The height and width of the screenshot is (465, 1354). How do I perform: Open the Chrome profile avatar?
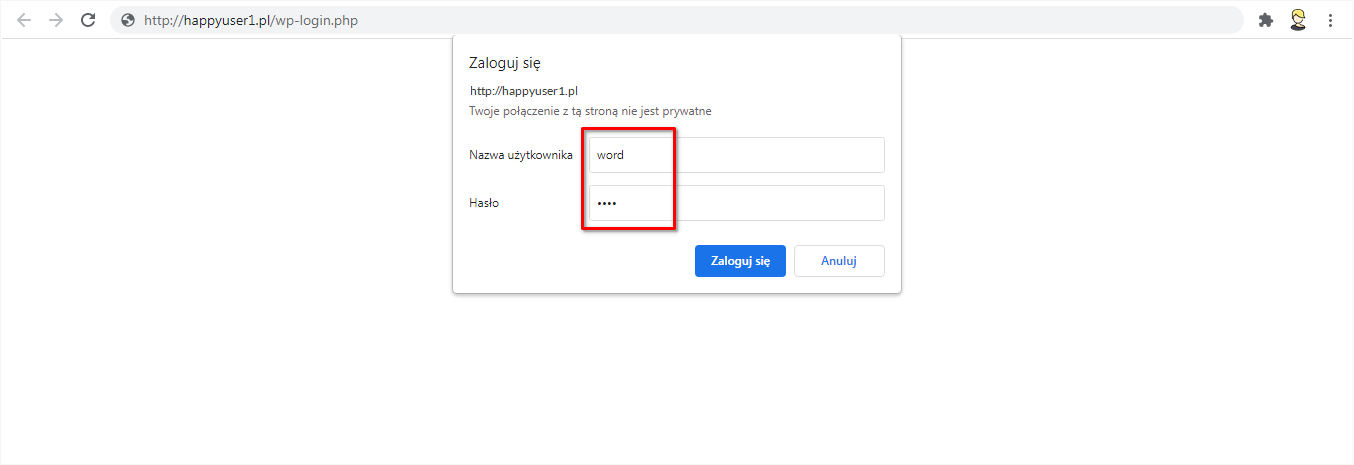(x=1298, y=20)
